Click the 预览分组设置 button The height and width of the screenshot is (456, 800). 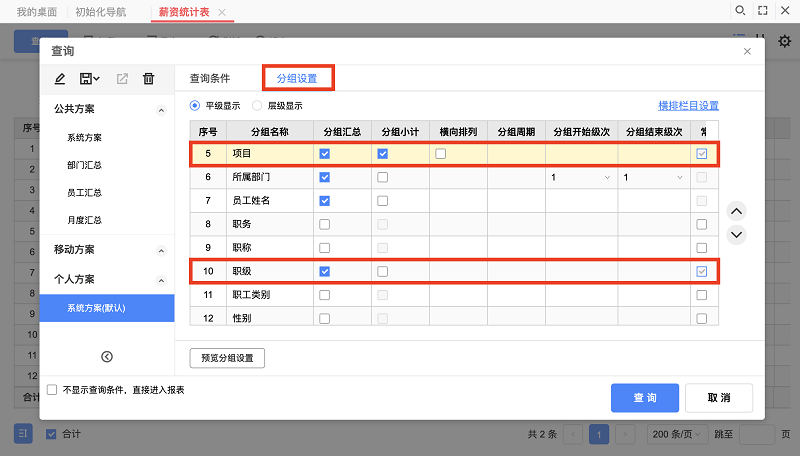coord(227,358)
